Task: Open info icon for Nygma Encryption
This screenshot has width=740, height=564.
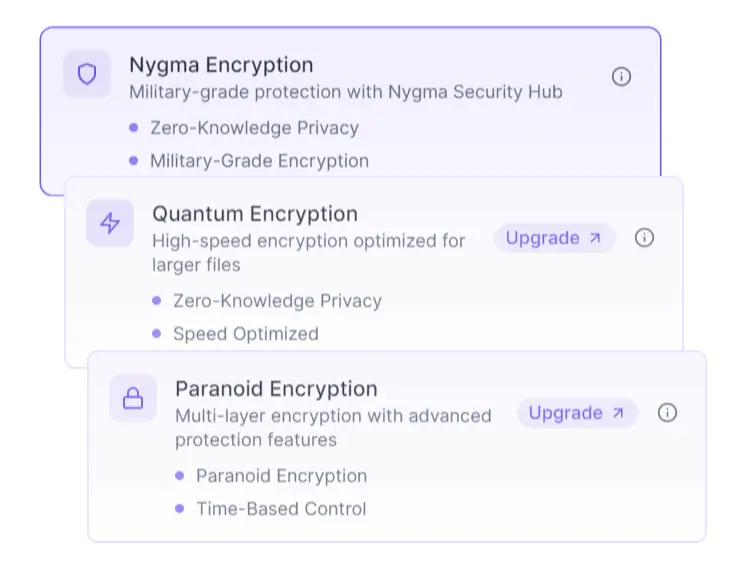Action: [621, 76]
